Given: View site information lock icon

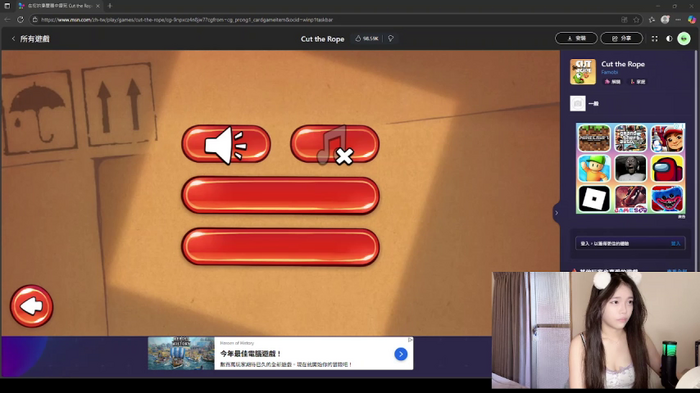Looking at the screenshot, I should point(35,20).
